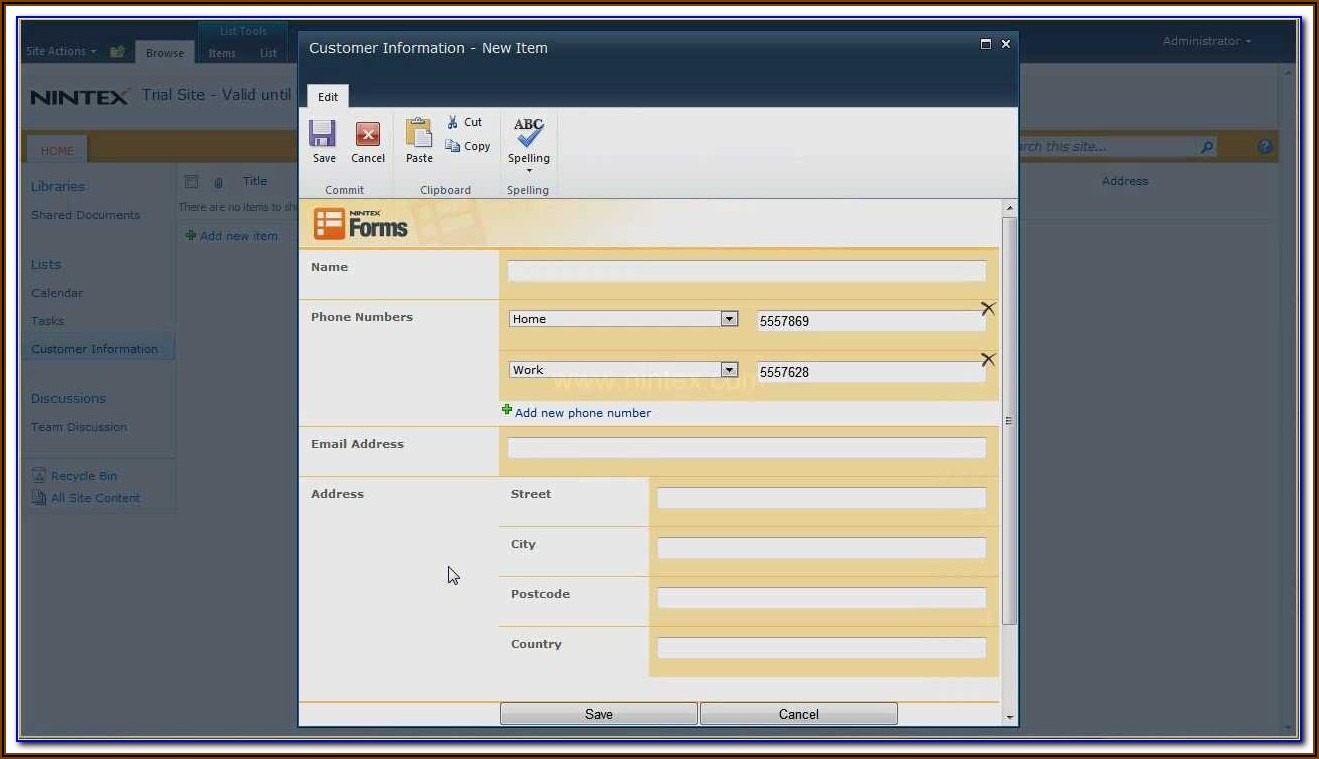The width and height of the screenshot is (1319, 759).
Task: Click the Save floppy disk ribbon icon
Action: click(322, 134)
